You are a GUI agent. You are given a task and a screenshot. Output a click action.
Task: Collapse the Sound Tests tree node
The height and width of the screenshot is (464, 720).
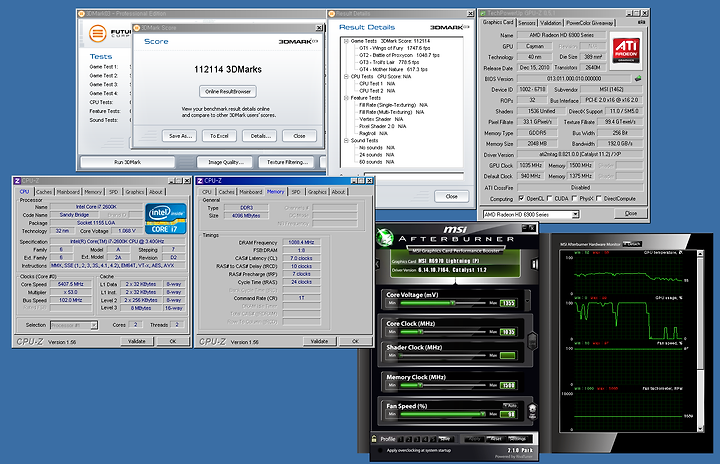click(x=346, y=141)
